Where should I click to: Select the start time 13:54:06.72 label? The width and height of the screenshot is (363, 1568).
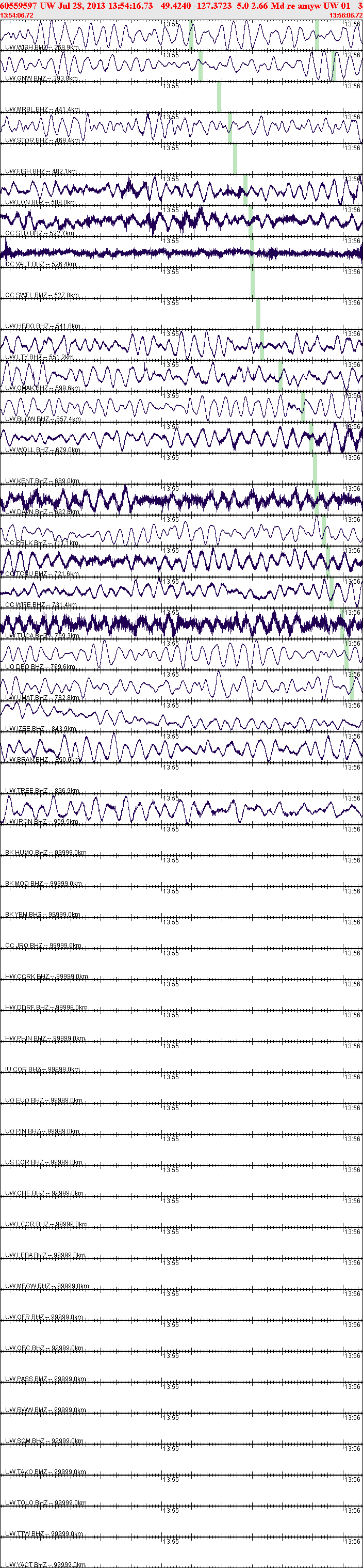tap(17, 15)
